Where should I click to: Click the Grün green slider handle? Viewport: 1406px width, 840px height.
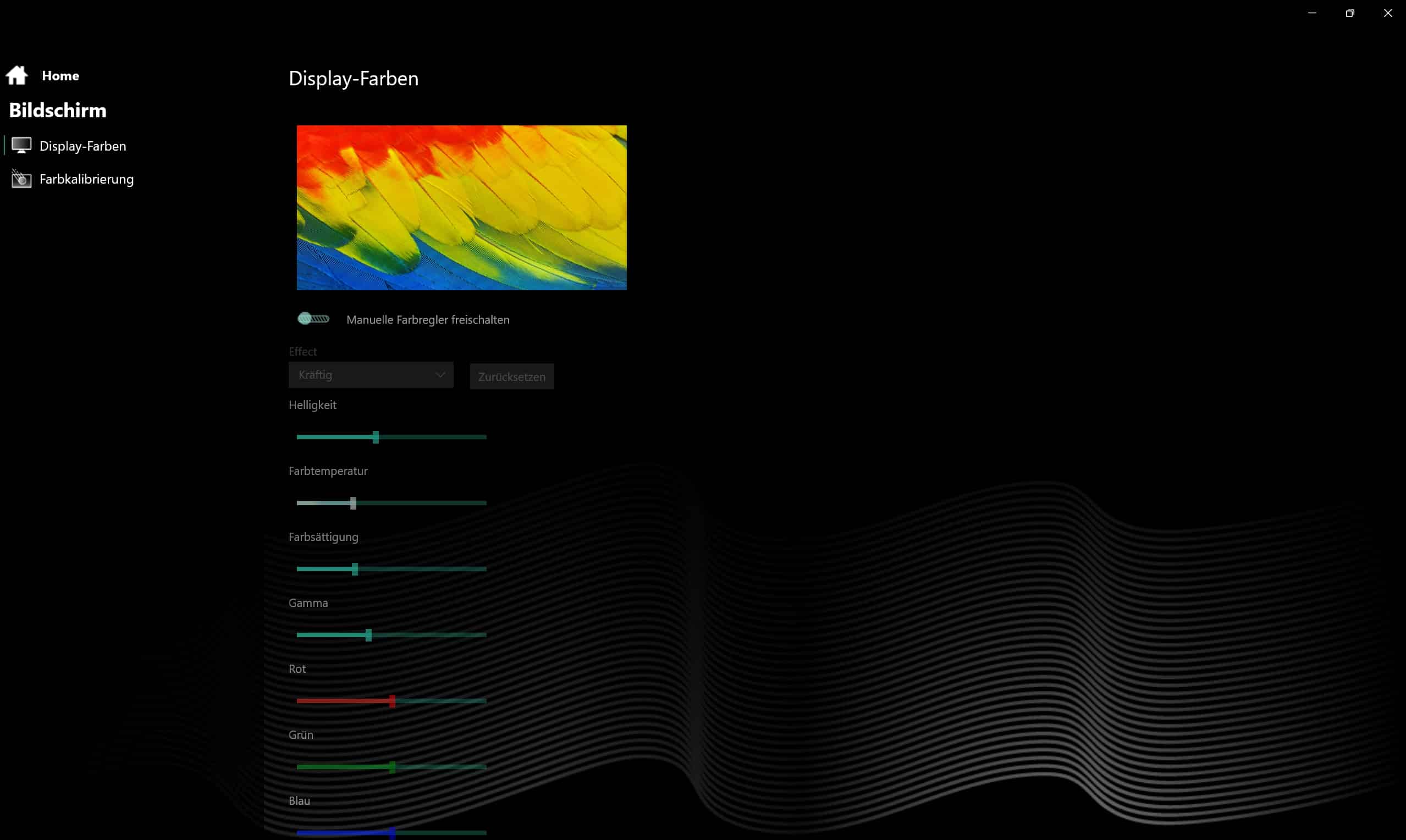[x=392, y=767]
